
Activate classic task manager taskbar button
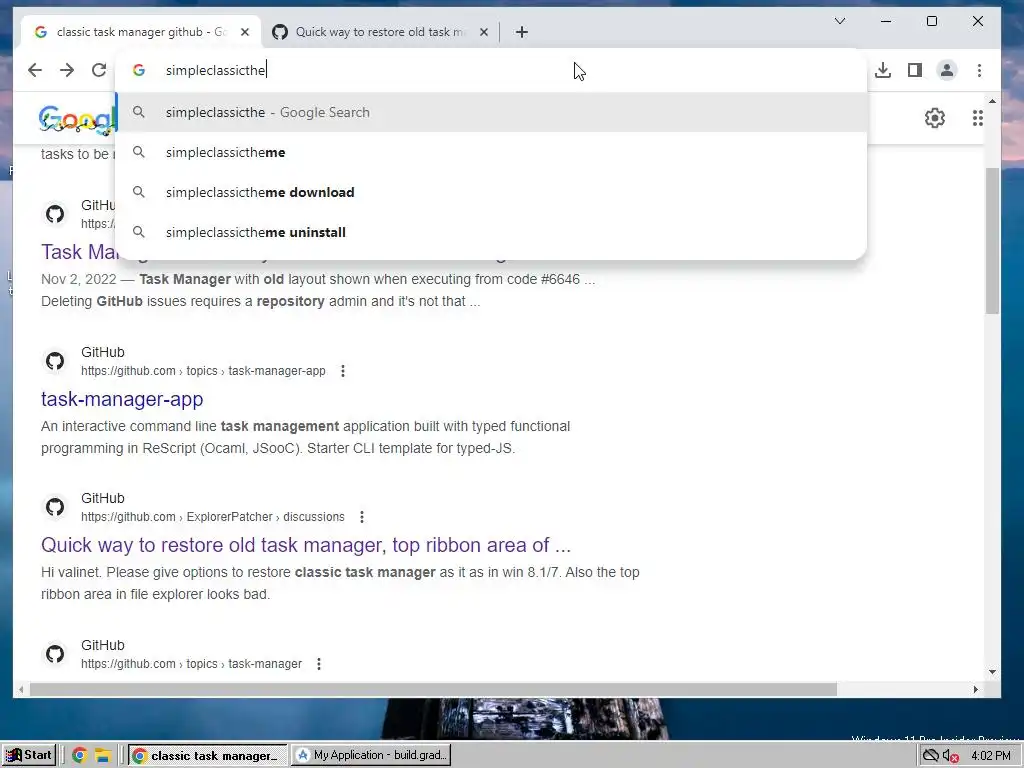[x=208, y=756]
